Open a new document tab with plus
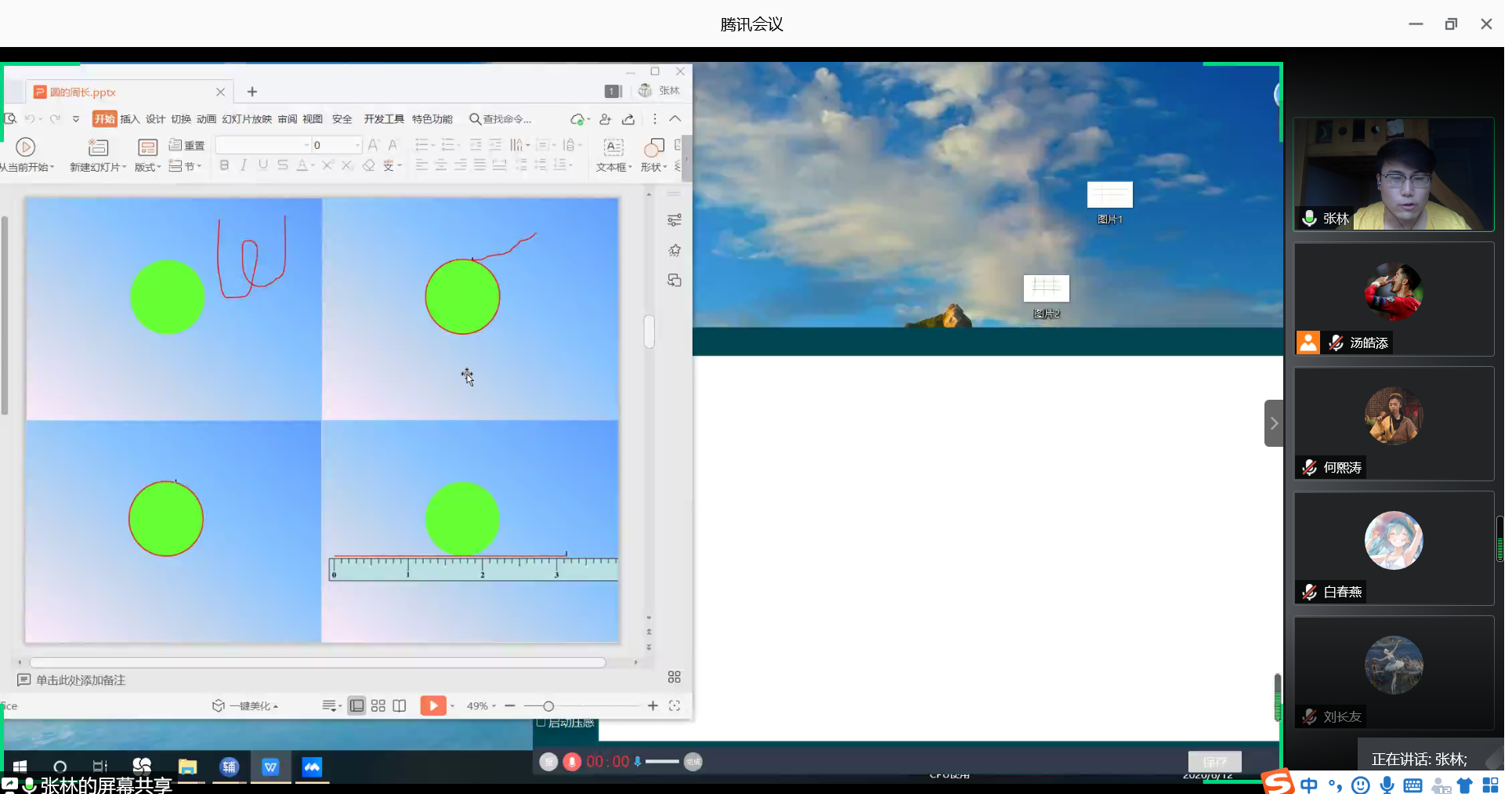This screenshot has height=794, width=1512. point(252,92)
